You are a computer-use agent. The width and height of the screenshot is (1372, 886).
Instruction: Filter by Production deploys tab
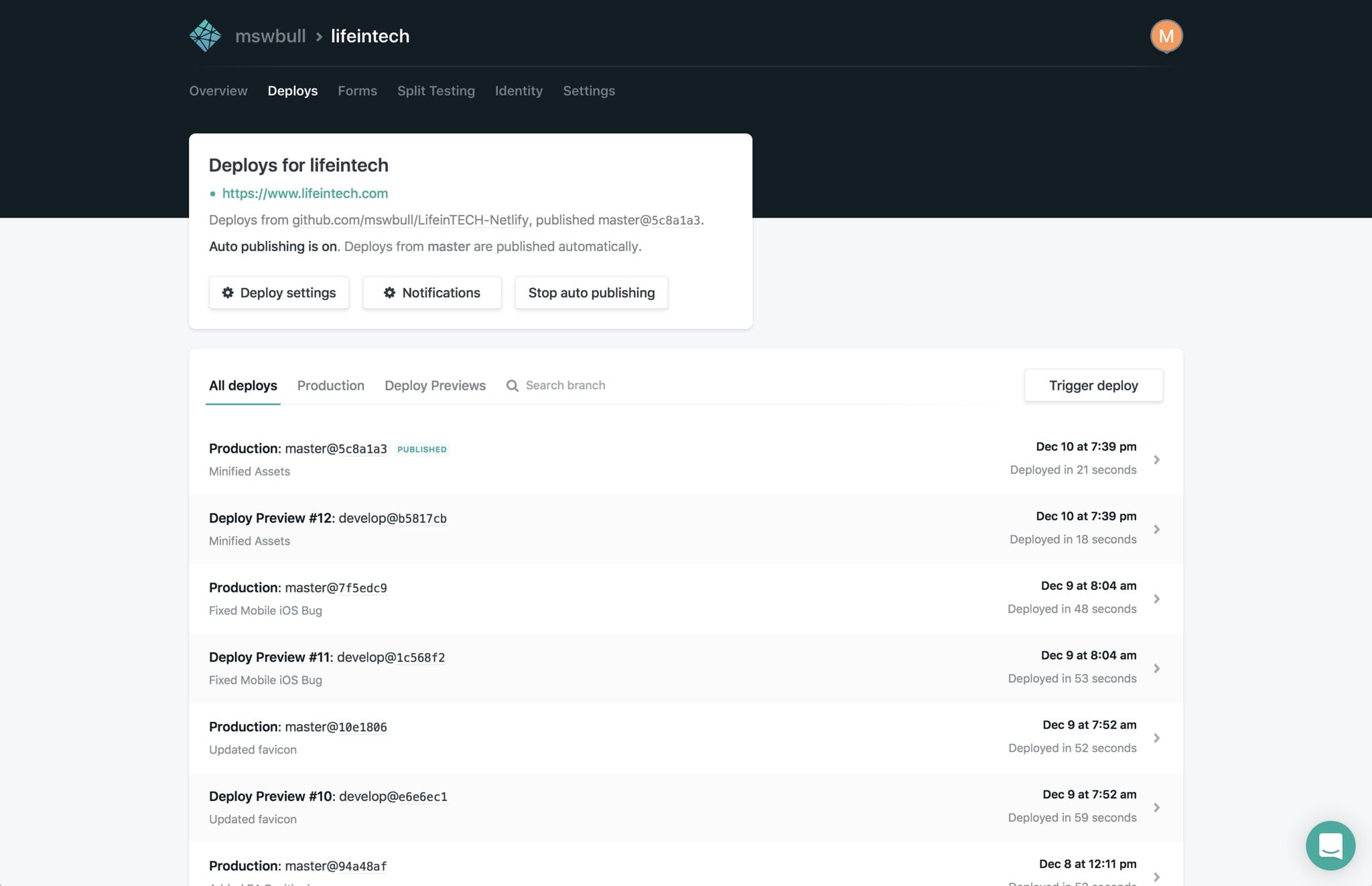[x=331, y=385]
